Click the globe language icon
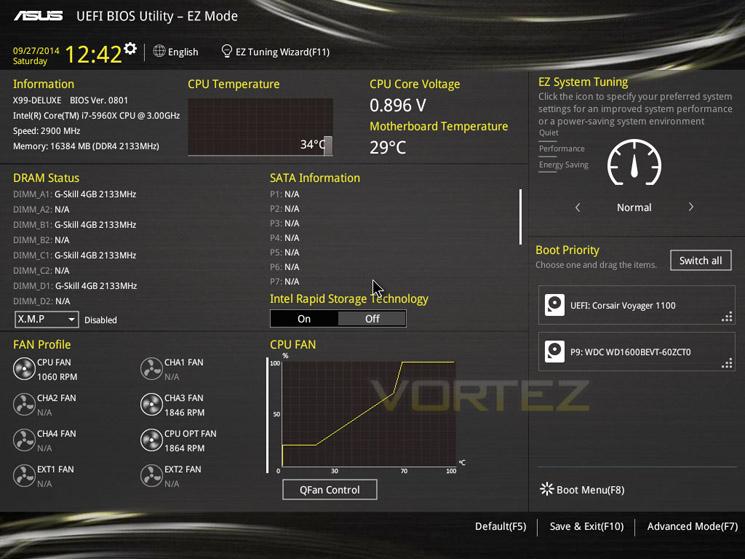The image size is (745, 559). tap(159, 51)
